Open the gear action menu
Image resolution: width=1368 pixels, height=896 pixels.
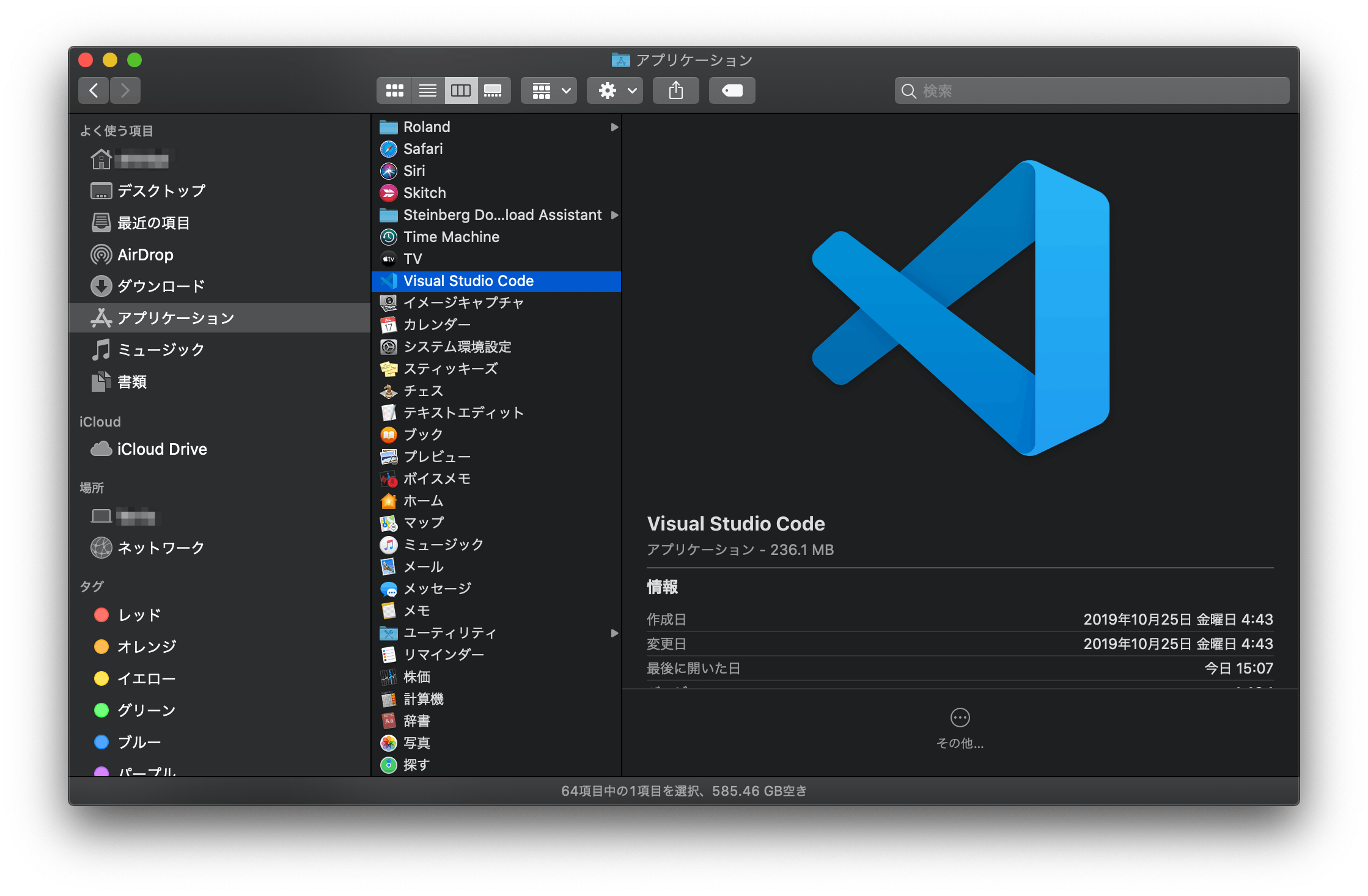(x=614, y=90)
